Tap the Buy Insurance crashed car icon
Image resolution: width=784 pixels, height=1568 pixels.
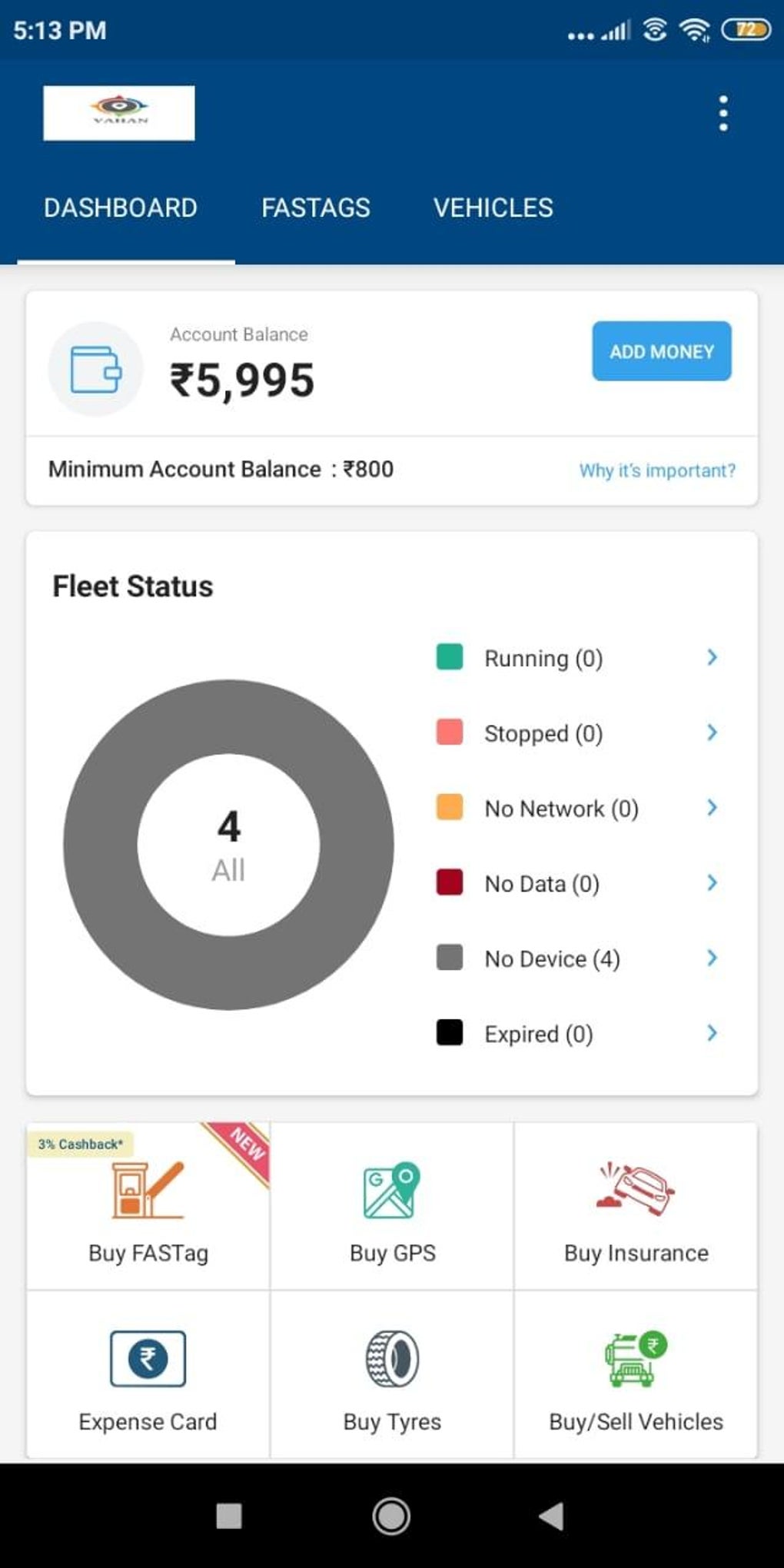(636, 1189)
